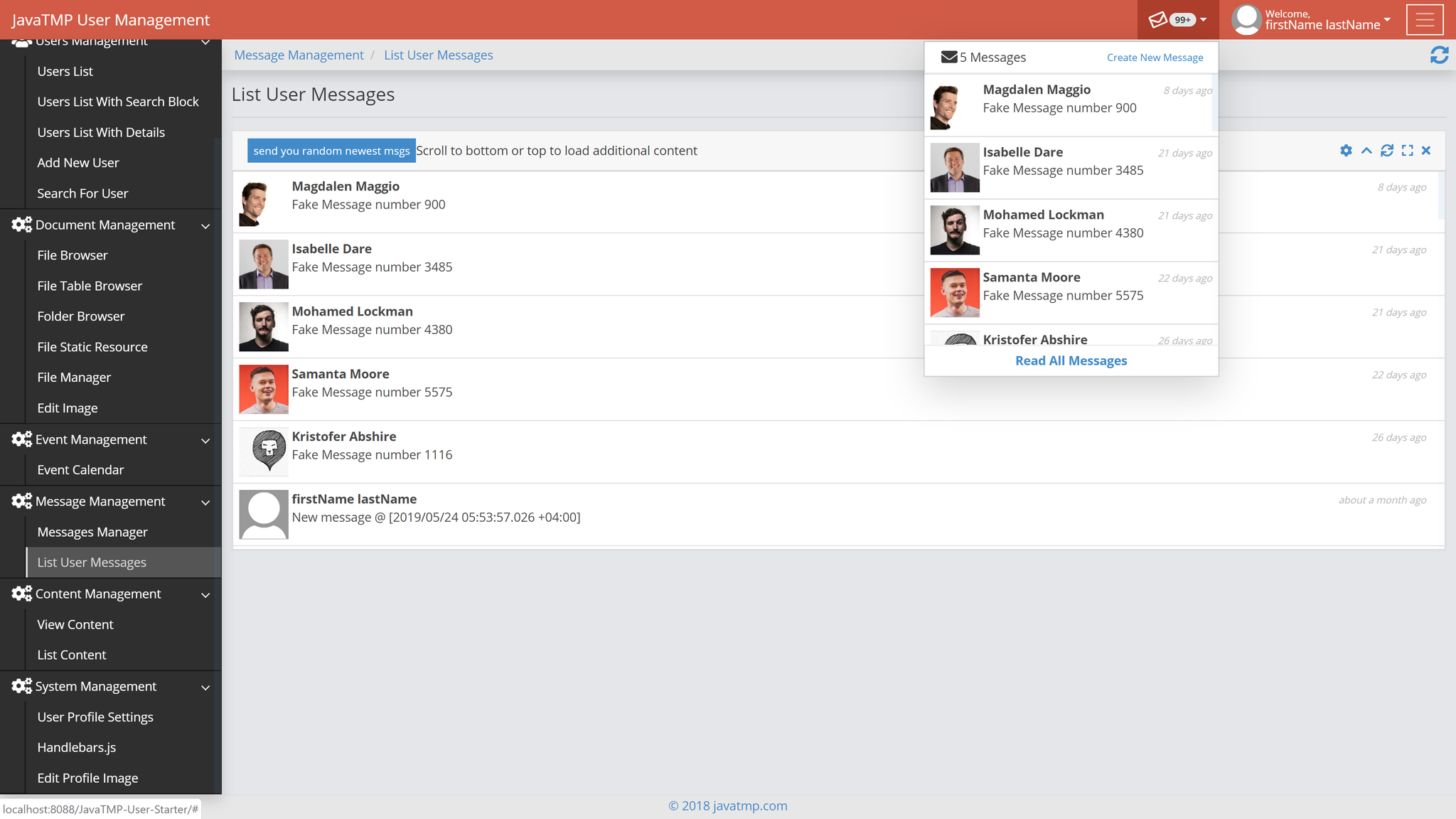Image resolution: width=1456 pixels, height=819 pixels.
Task: Collapse the messages panel using the chevron
Action: coord(1366,151)
